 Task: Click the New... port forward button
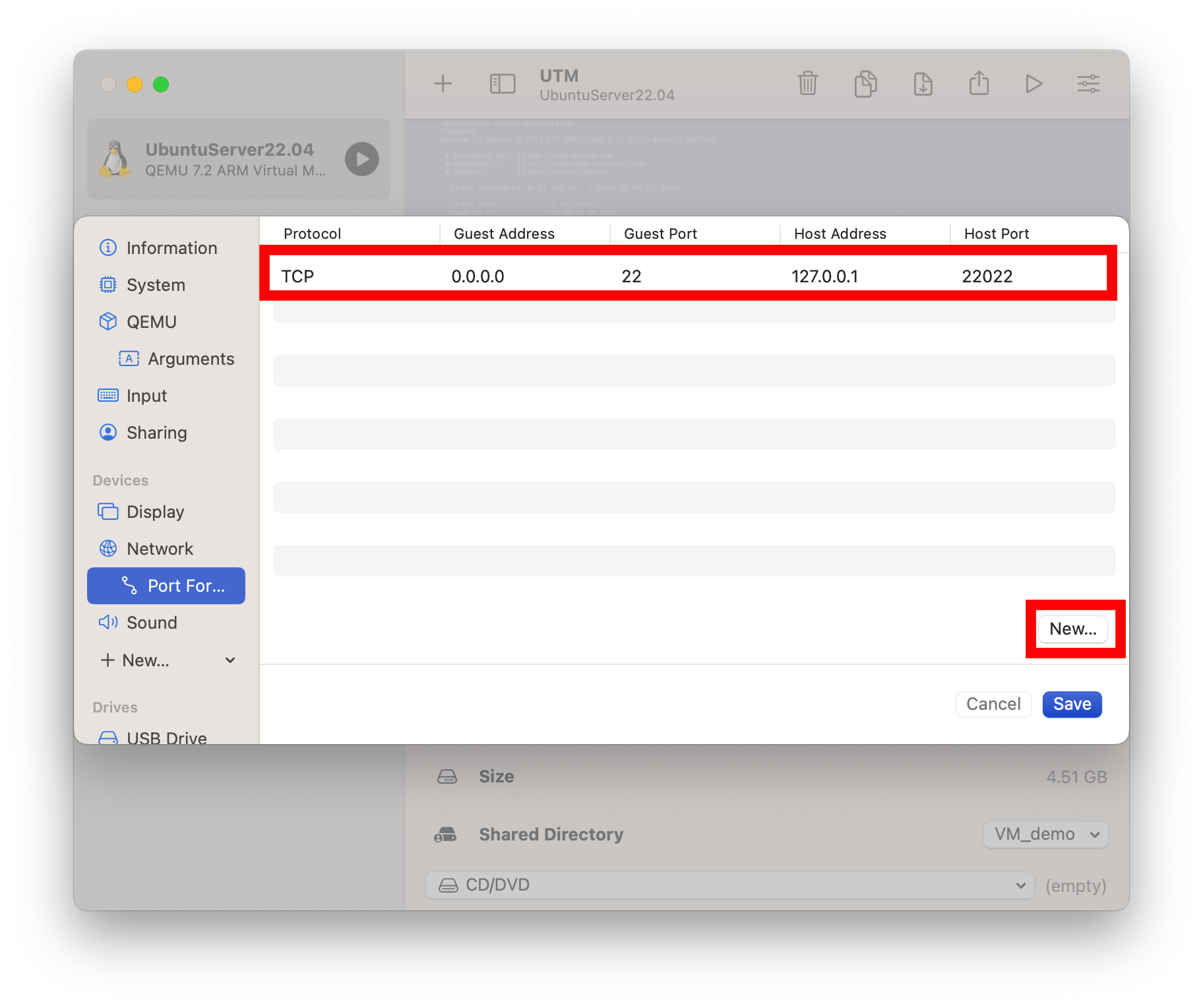click(1073, 629)
